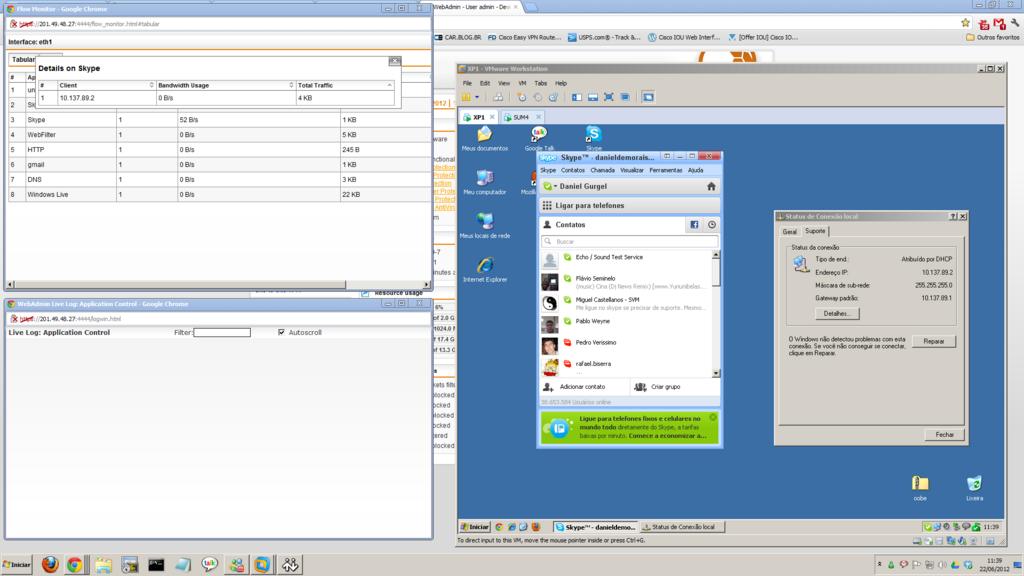Open Skype desktop shortcut in VM

click(593, 138)
